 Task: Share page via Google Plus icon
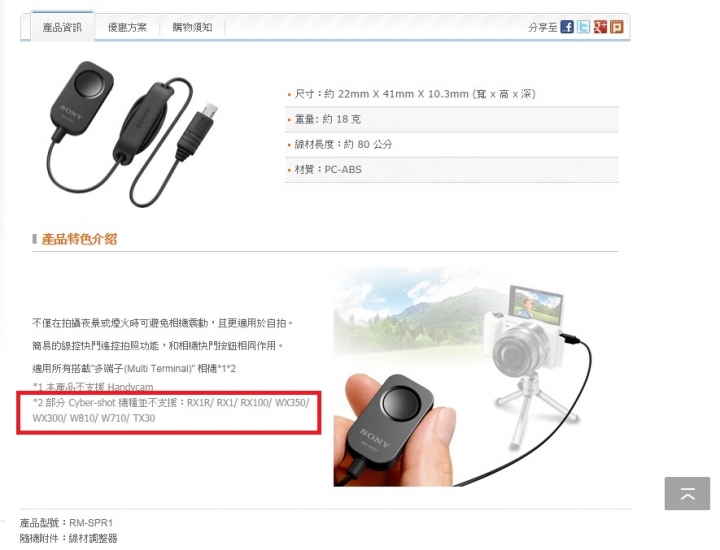(600, 27)
